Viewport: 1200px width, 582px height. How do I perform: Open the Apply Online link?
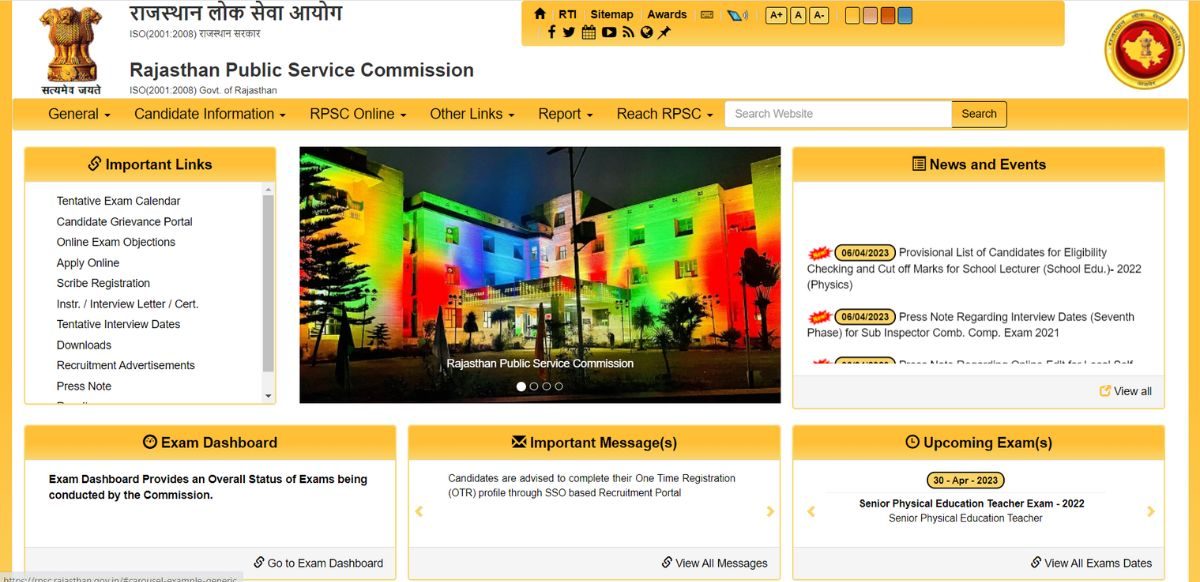pyautogui.click(x=88, y=263)
